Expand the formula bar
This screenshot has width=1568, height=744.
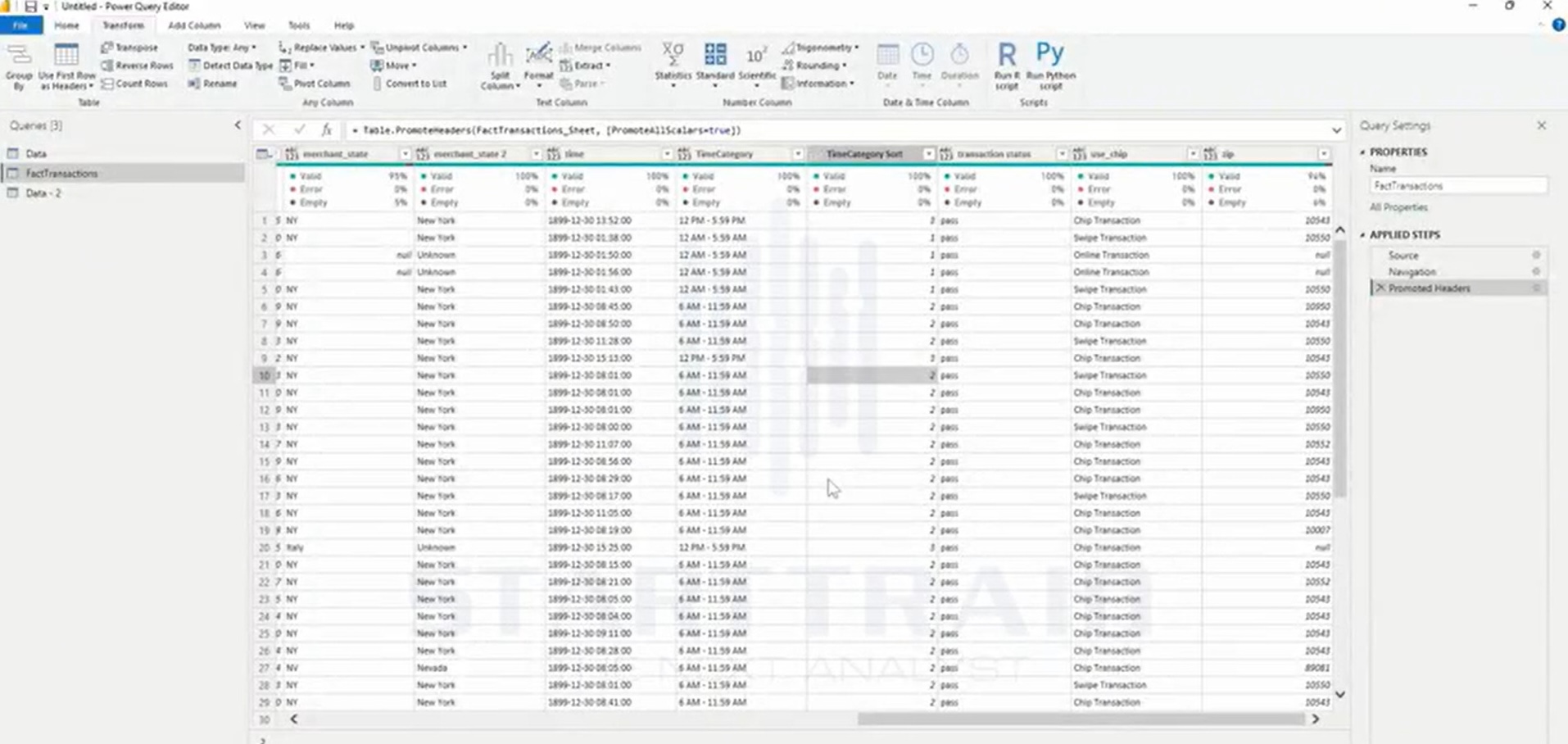pyautogui.click(x=1336, y=130)
